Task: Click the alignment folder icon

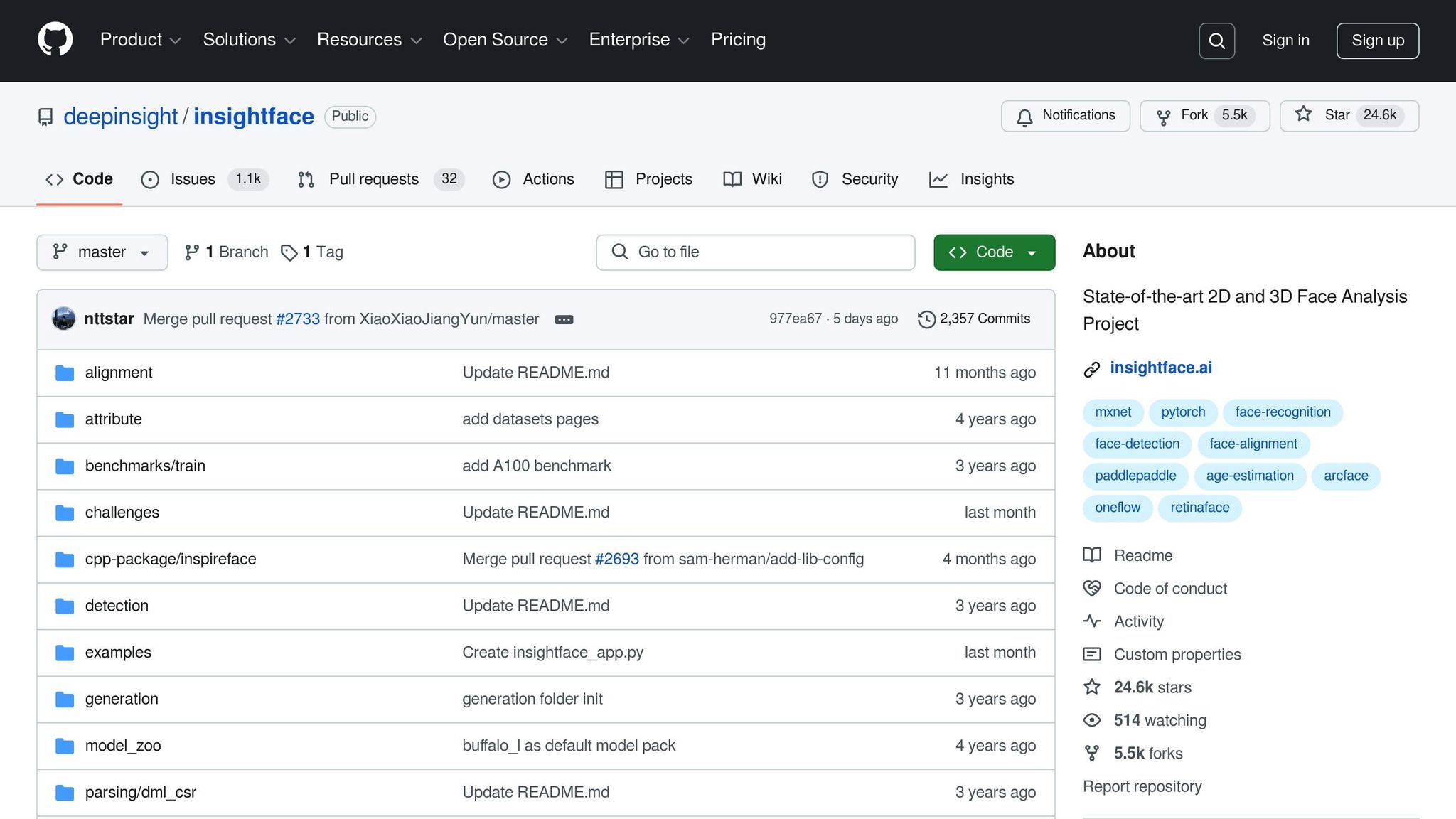Action: pos(65,373)
